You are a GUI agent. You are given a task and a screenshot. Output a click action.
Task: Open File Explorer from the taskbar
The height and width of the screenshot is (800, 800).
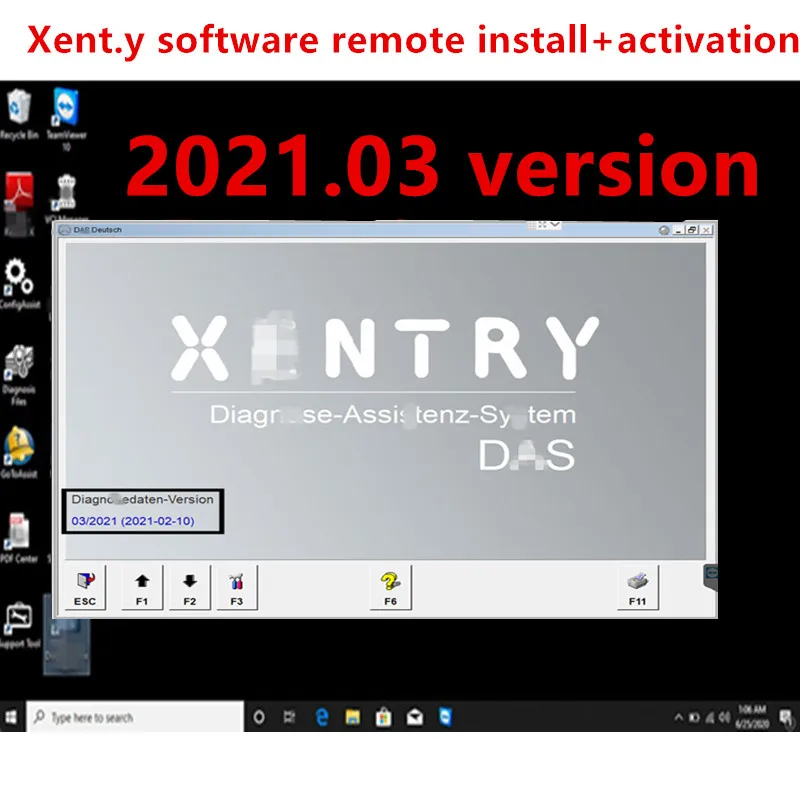pos(353,717)
